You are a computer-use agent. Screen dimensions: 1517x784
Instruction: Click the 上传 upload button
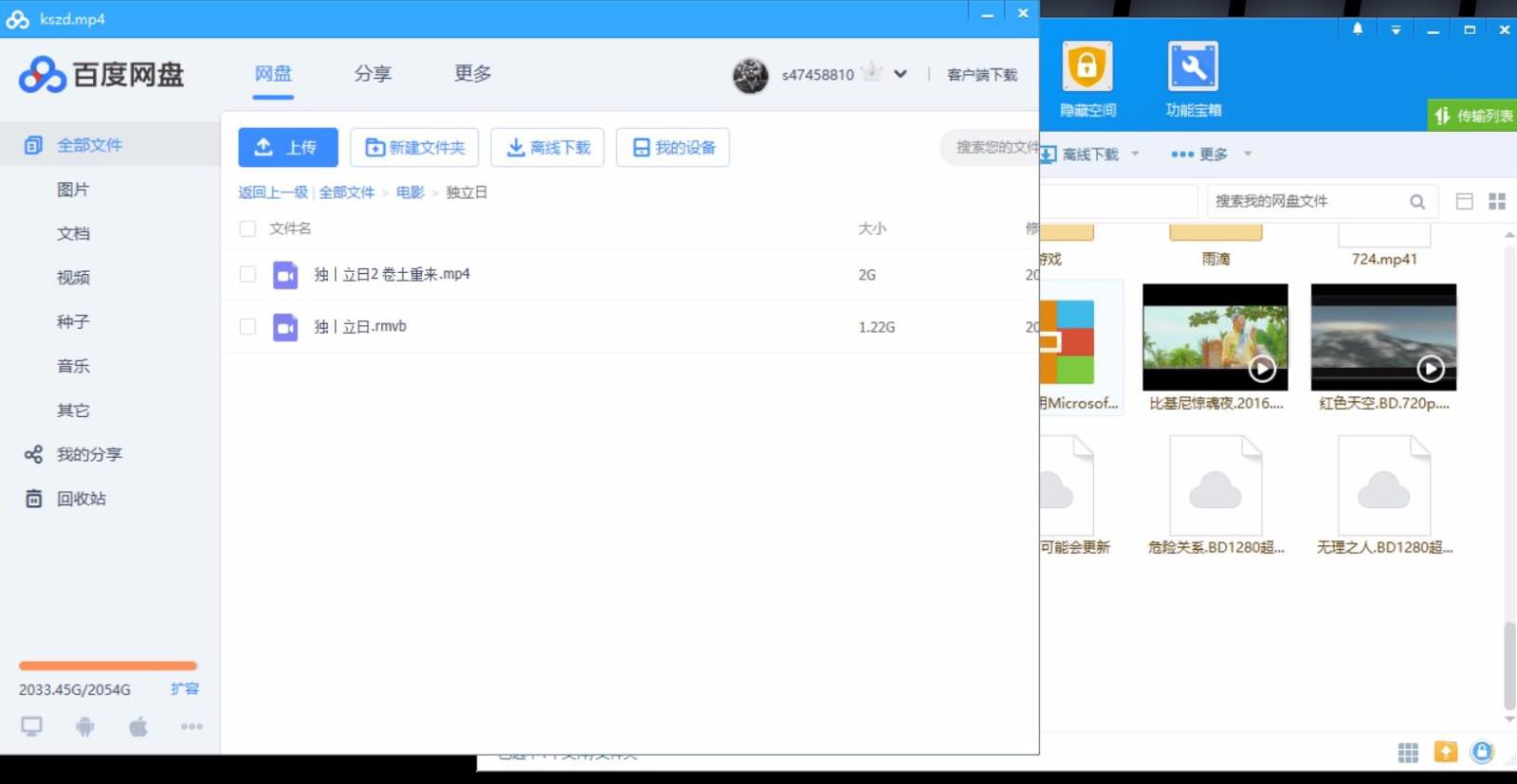288,147
